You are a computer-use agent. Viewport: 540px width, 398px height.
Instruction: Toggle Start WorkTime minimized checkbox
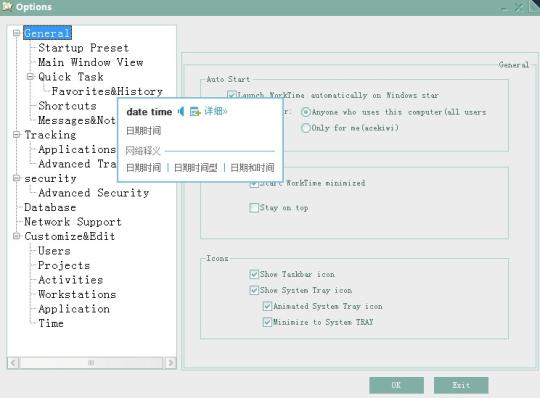(254, 184)
